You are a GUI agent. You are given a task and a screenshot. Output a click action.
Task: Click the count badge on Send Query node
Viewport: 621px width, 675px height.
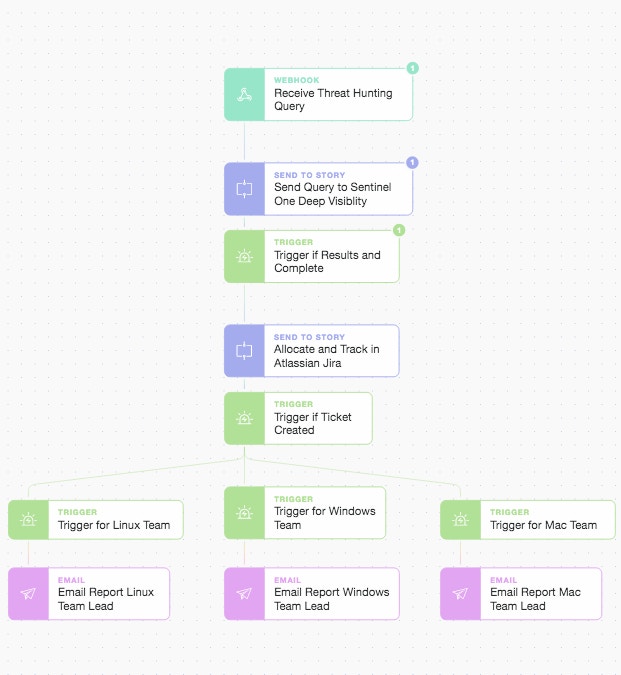[x=412, y=162]
